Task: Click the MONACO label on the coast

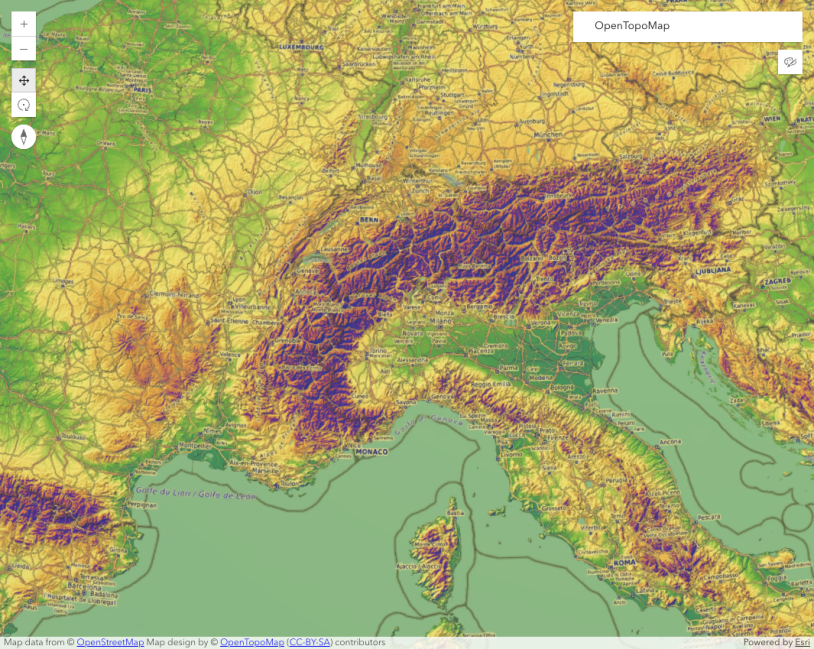Action: pyautogui.click(x=370, y=452)
